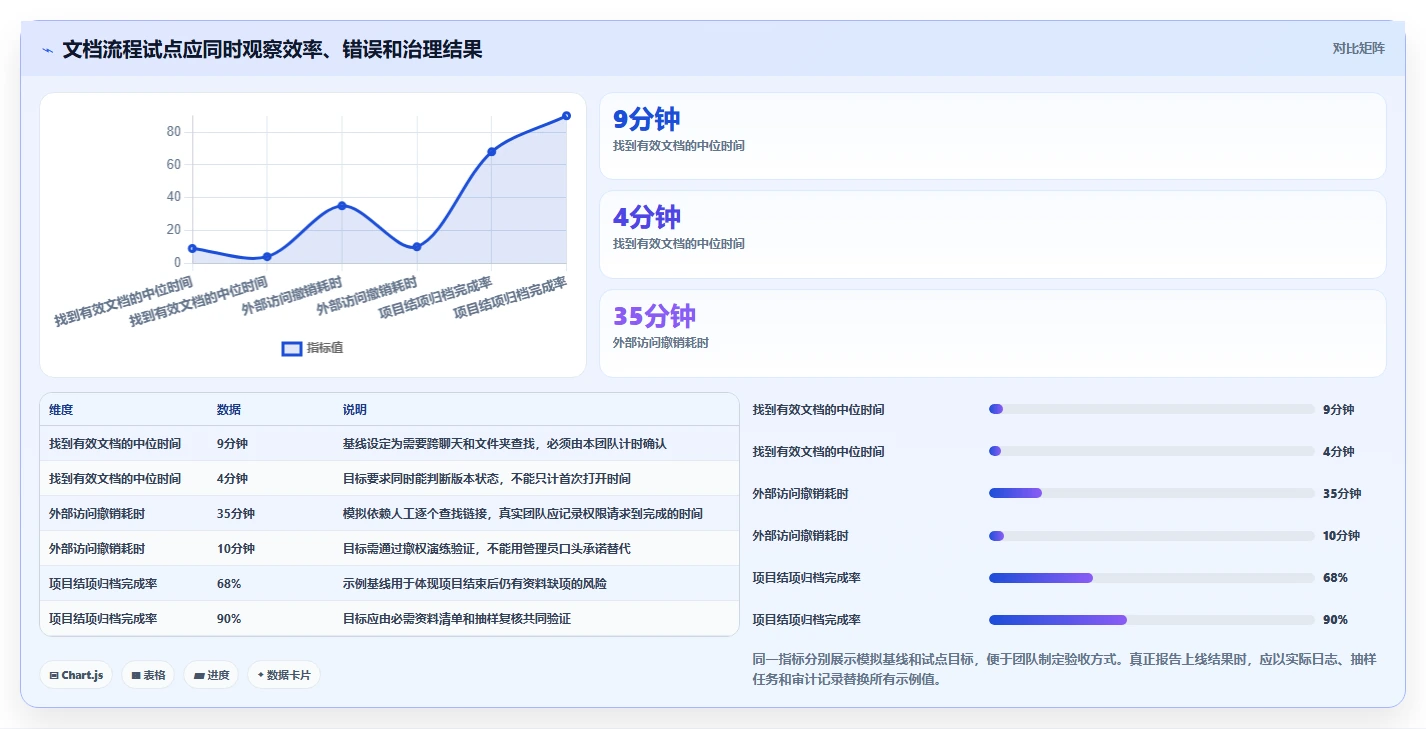Click the 20 label on the chart y-axis
This screenshot has height=729, width=1426.
[173, 230]
